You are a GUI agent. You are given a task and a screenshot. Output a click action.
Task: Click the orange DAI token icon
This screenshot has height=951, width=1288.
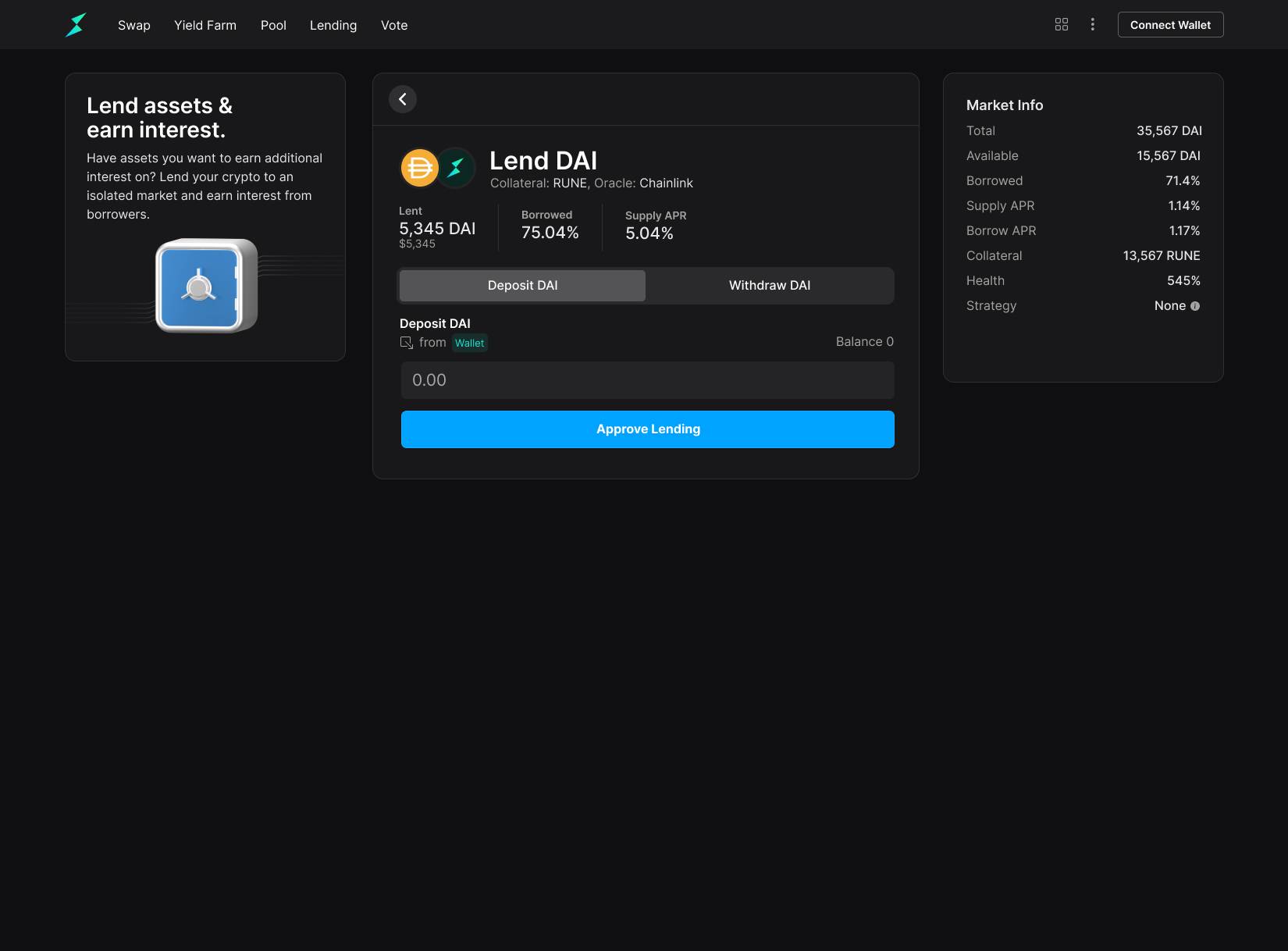pyautogui.click(x=419, y=168)
